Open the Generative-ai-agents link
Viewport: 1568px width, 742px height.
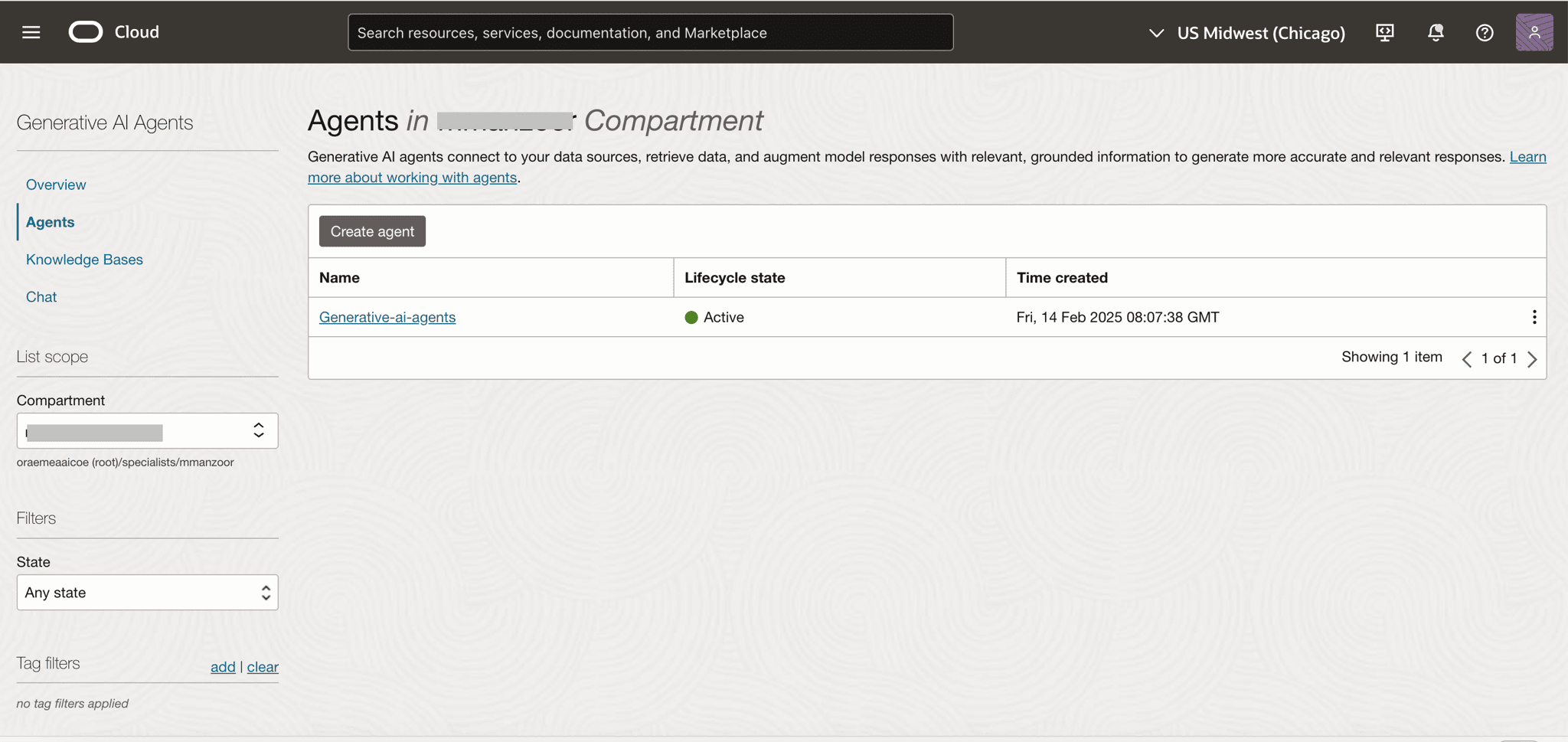pos(387,317)
